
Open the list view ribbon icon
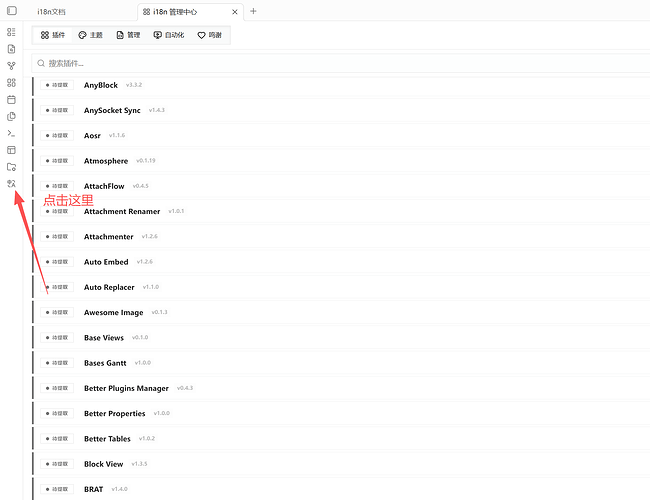[x=11, y=32]
